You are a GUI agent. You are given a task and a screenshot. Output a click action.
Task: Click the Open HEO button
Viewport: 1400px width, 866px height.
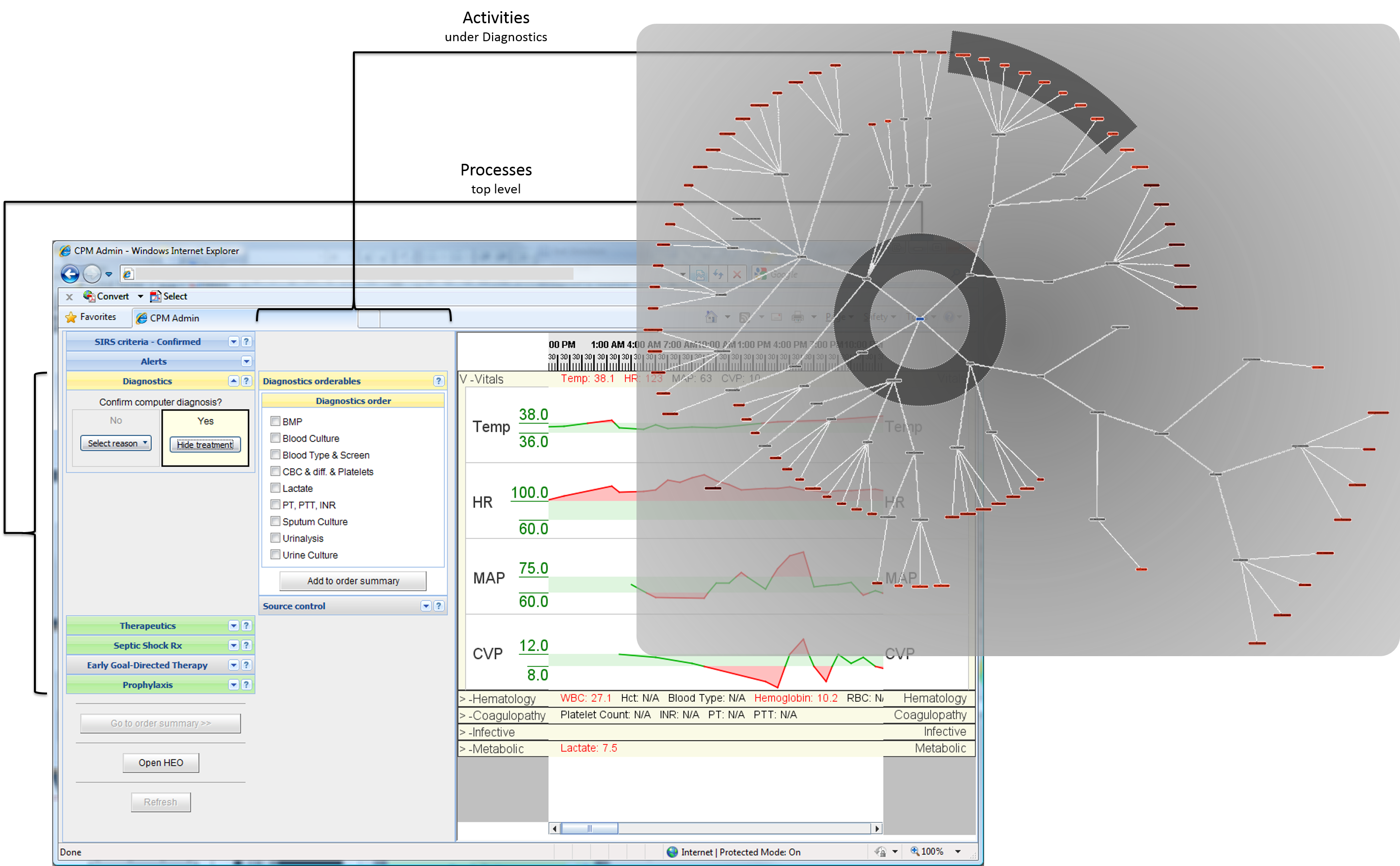[x=161, y=763]
